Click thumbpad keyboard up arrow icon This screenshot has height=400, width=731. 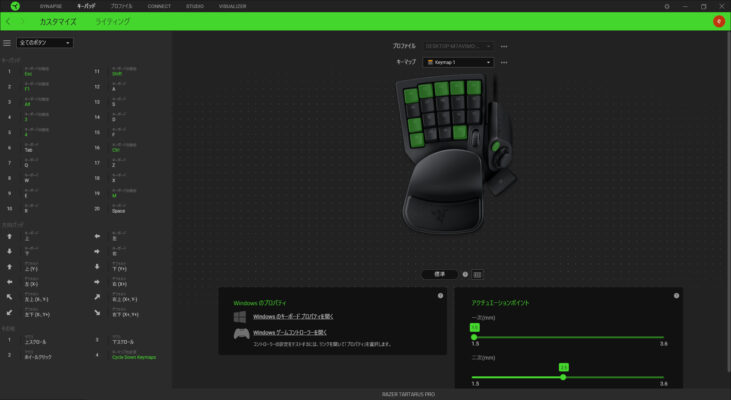tap(9, 236)
